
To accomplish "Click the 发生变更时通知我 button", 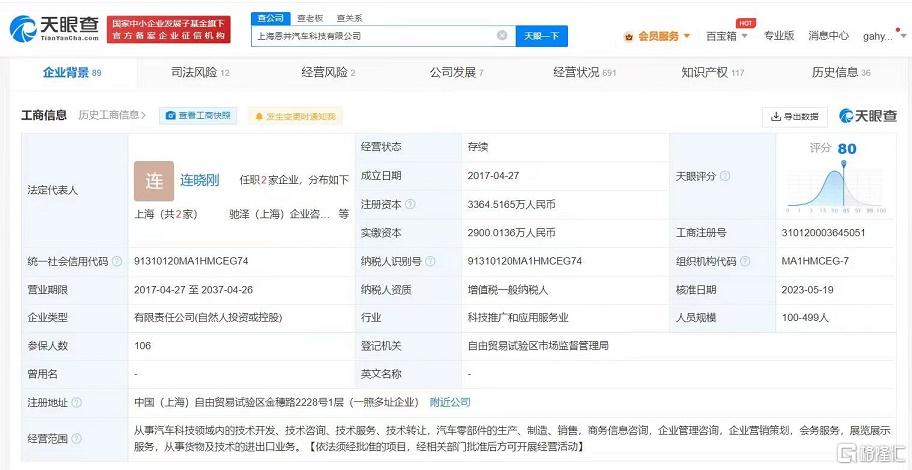I will [x=295, y=116].
